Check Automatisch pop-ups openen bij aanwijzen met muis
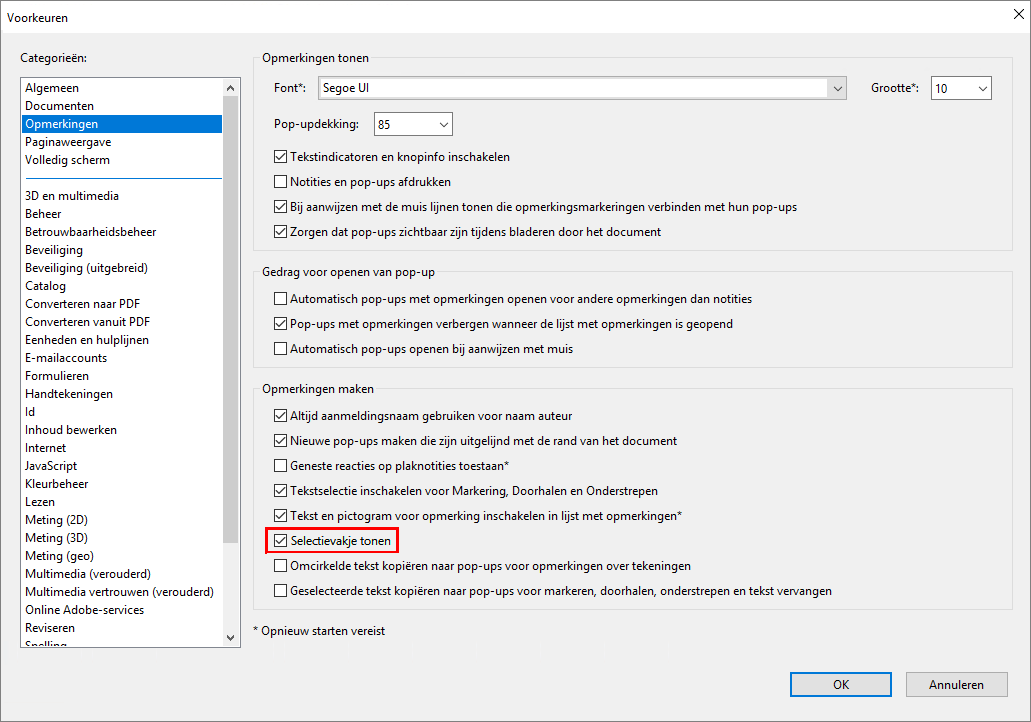The width and height of the screenshot is (1031, 722). (281, 349)
